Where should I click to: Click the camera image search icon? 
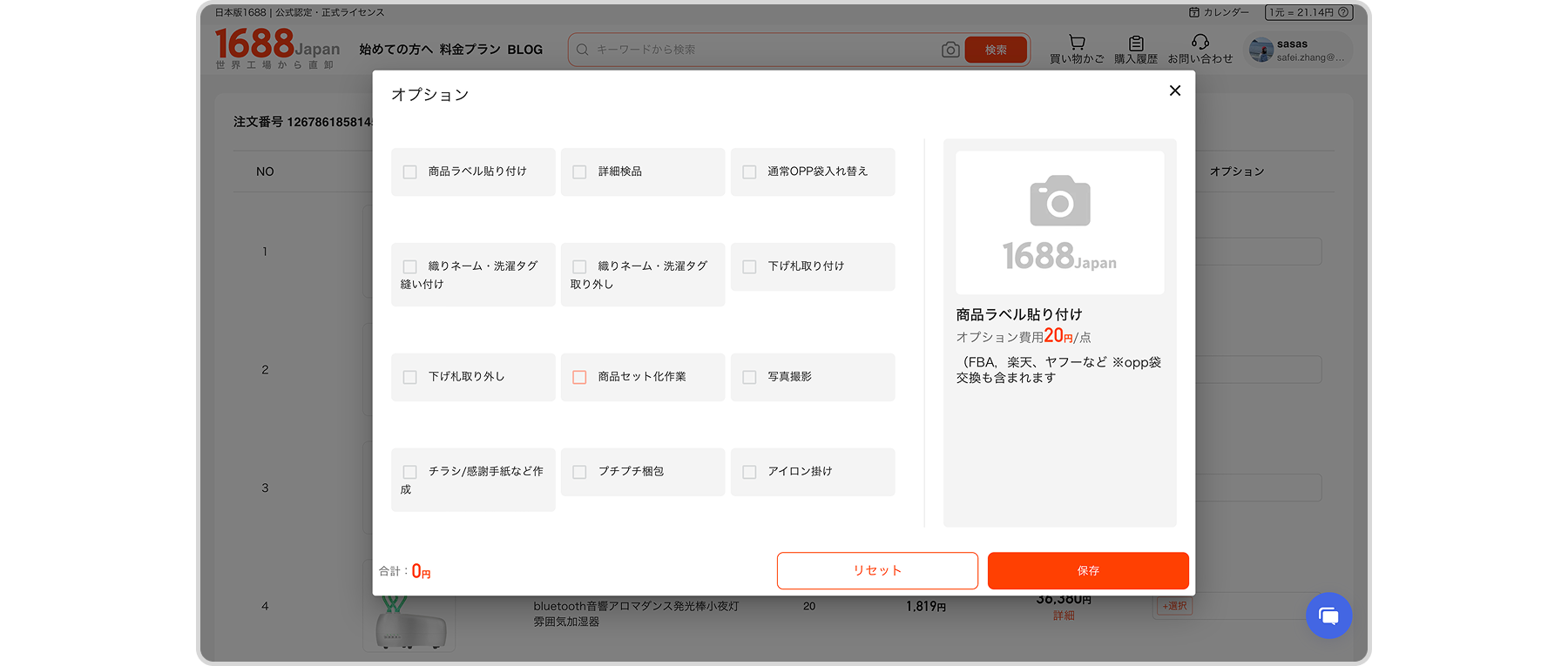pos(950,50)
